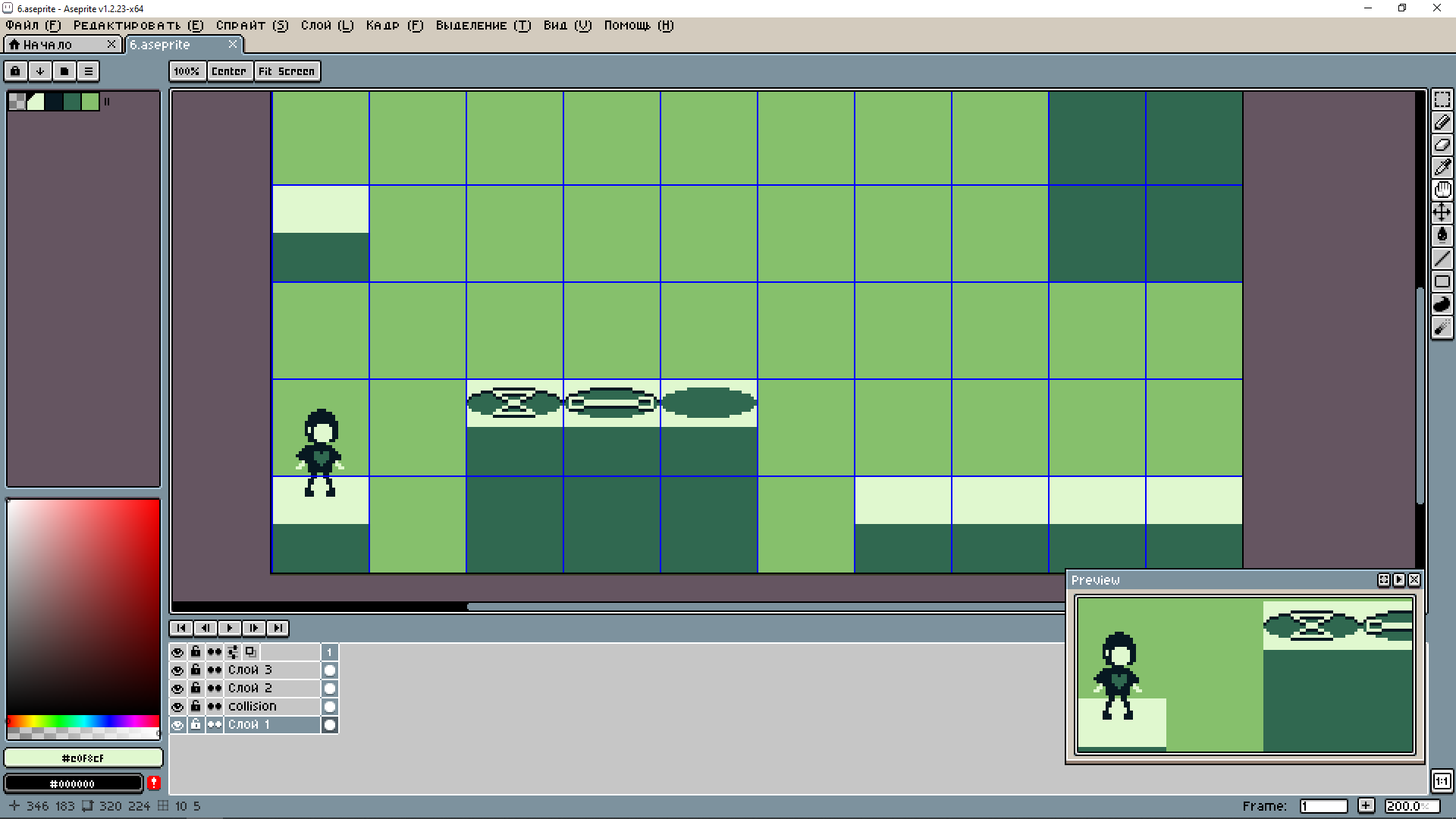1456x819 pixels.
Task: Click the Fit Screen button
Action: pyautogui.click(x=286, y=71)
